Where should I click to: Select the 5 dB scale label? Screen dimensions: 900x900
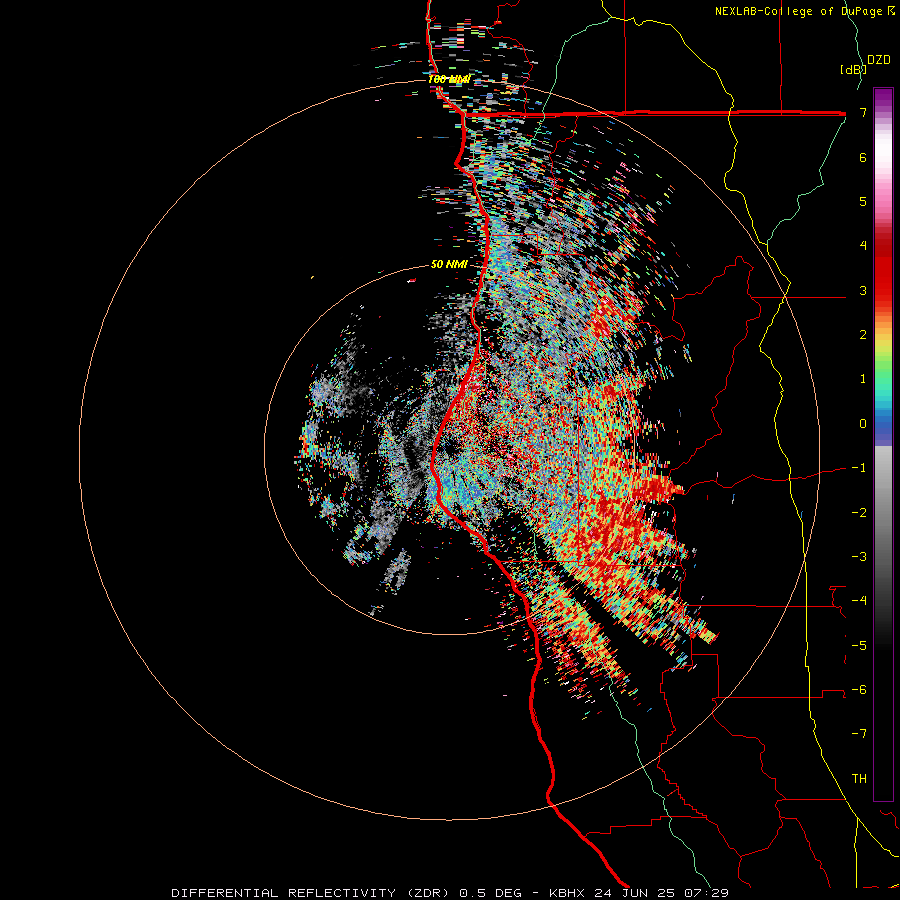tap(863, 201)
